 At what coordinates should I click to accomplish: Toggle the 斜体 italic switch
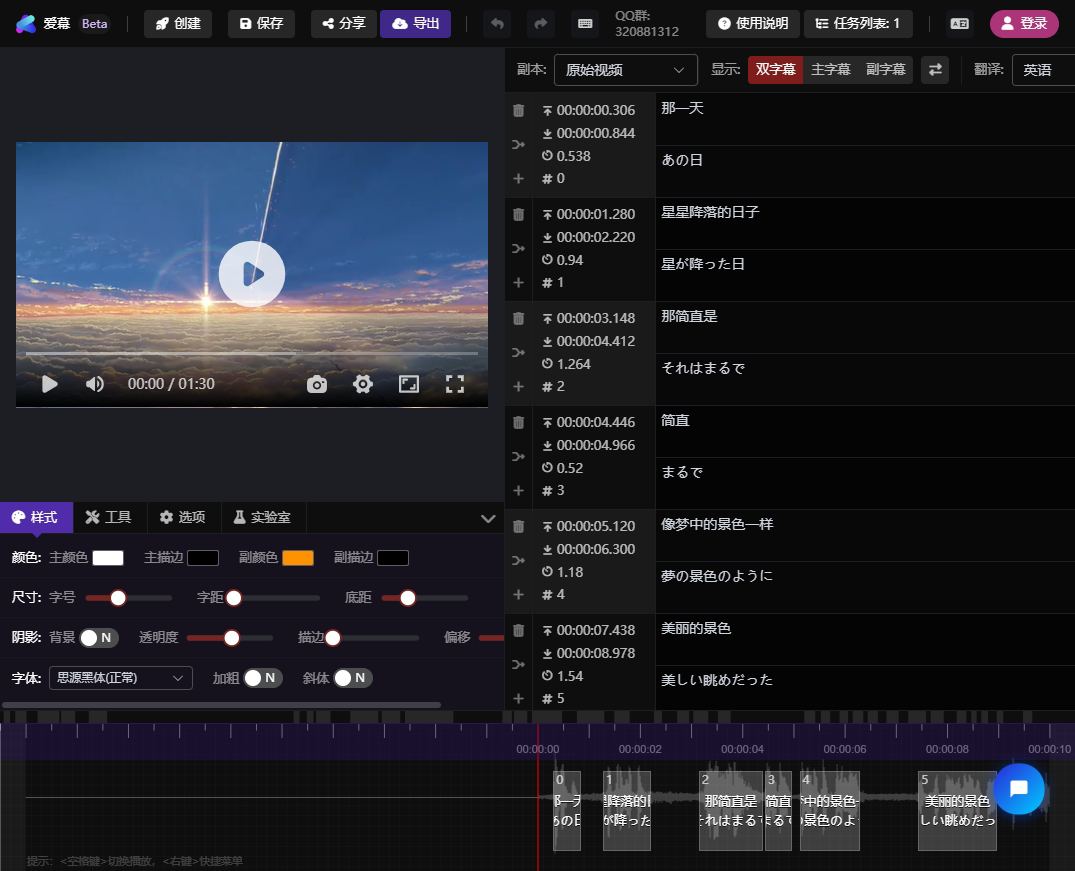click(352, 678)
